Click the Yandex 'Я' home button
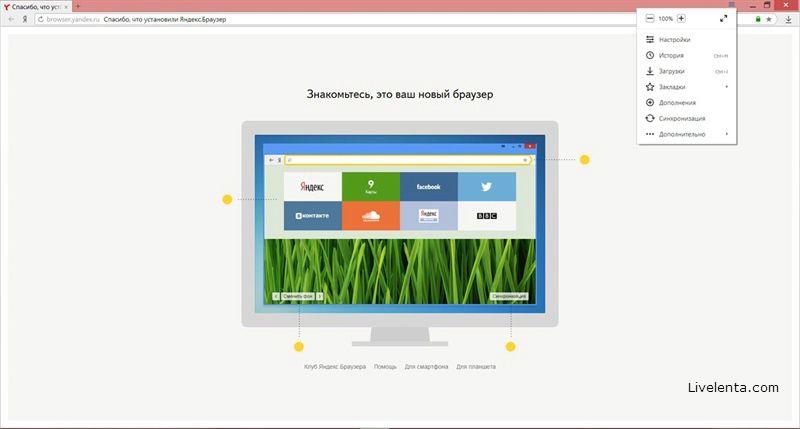Screen dimensions: 800x429 (x=24, y=19)
